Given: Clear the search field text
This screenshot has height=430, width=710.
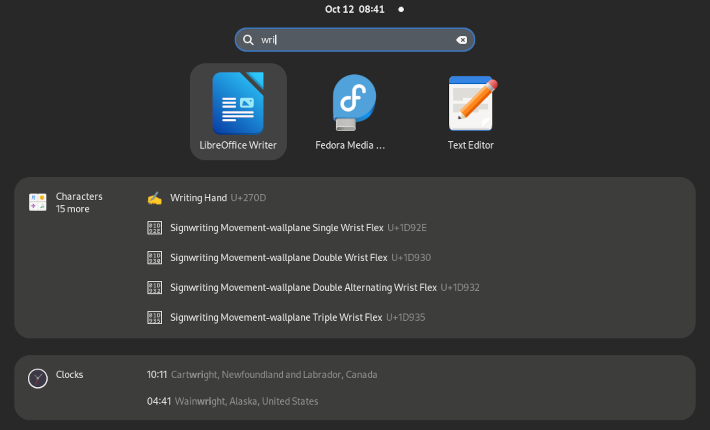Looking at the screenshot, I should pyautogui.click(x=461, y=40).
